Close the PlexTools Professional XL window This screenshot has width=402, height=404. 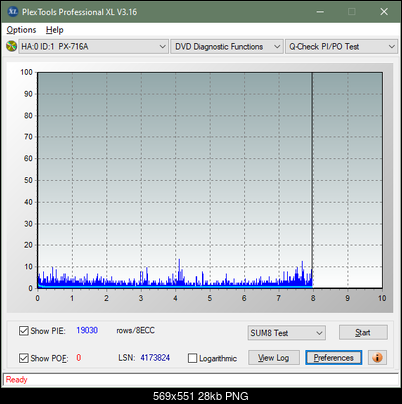coord(384,12)
